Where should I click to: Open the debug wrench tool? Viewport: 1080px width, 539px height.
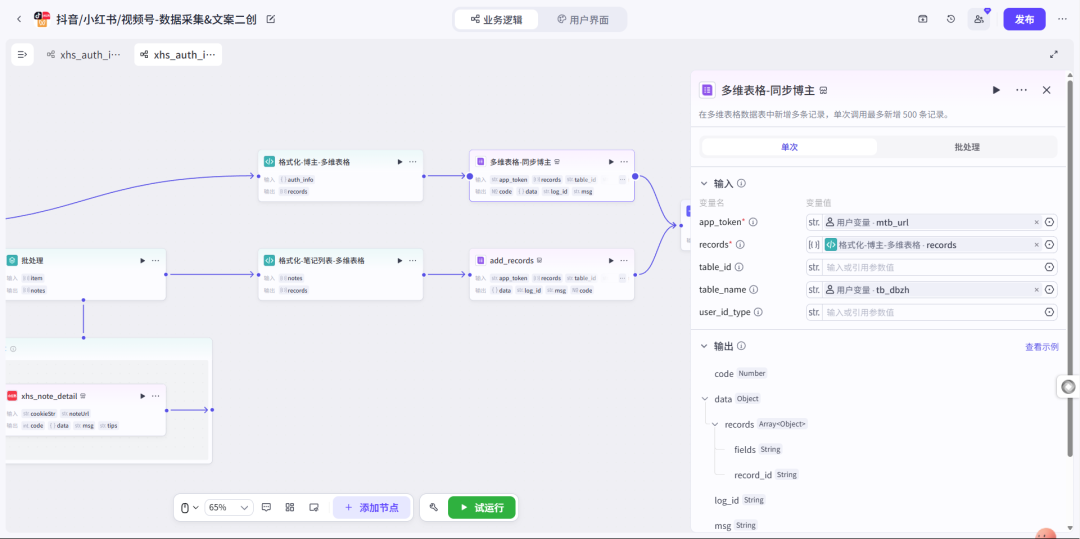[433, 507]
